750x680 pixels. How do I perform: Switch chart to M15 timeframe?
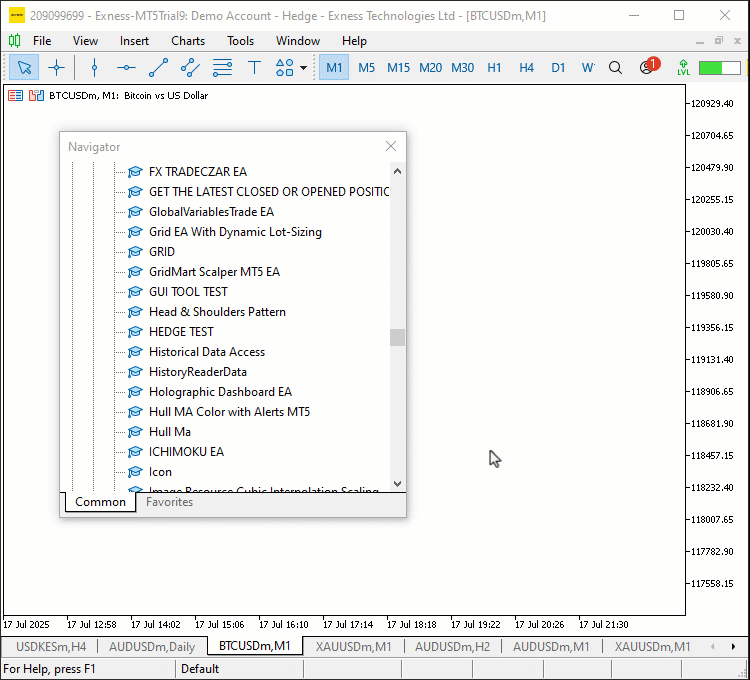[398, 67]
